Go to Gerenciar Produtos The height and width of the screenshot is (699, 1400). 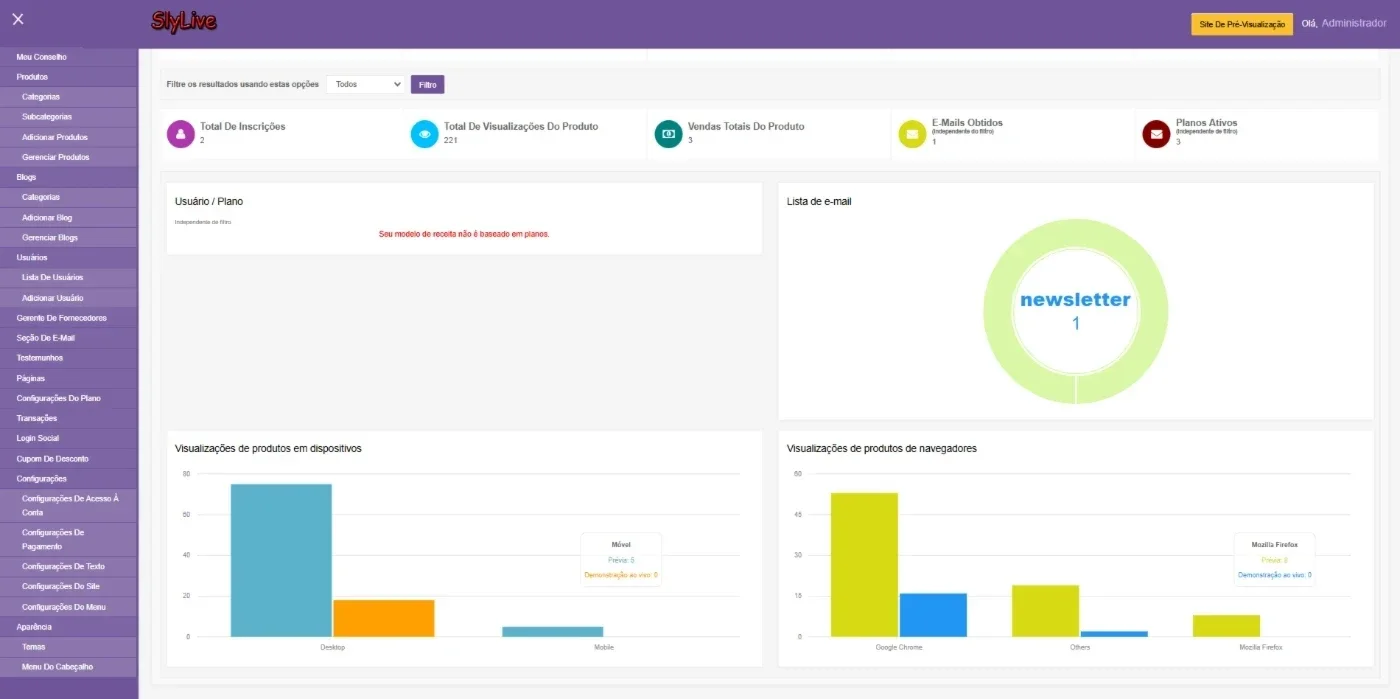coord(68,157)
